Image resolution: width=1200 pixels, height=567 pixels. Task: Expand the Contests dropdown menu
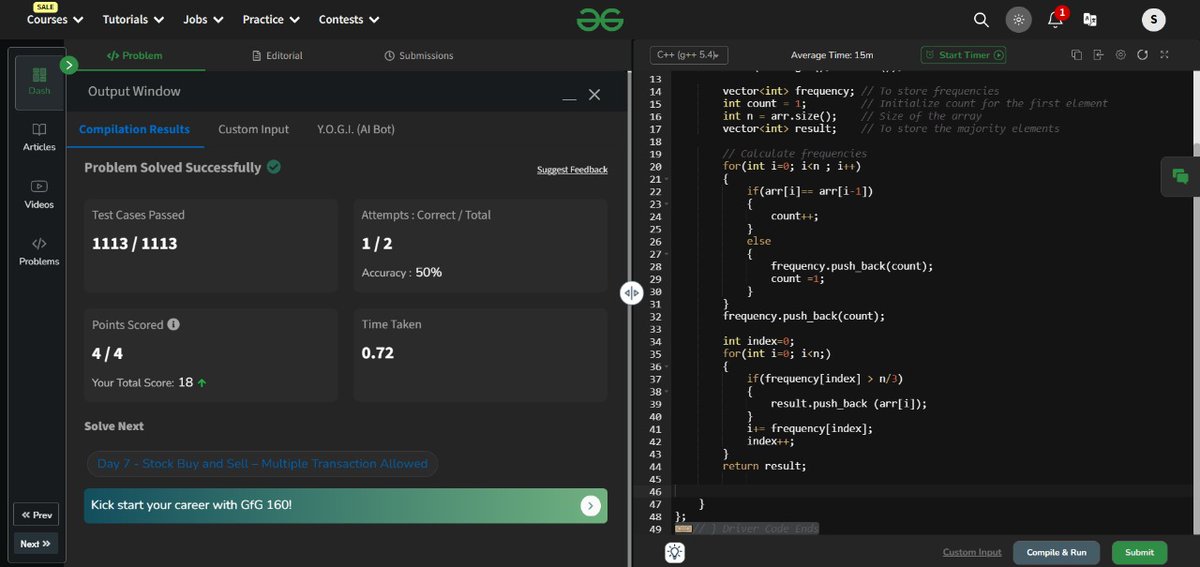[349, 19]
